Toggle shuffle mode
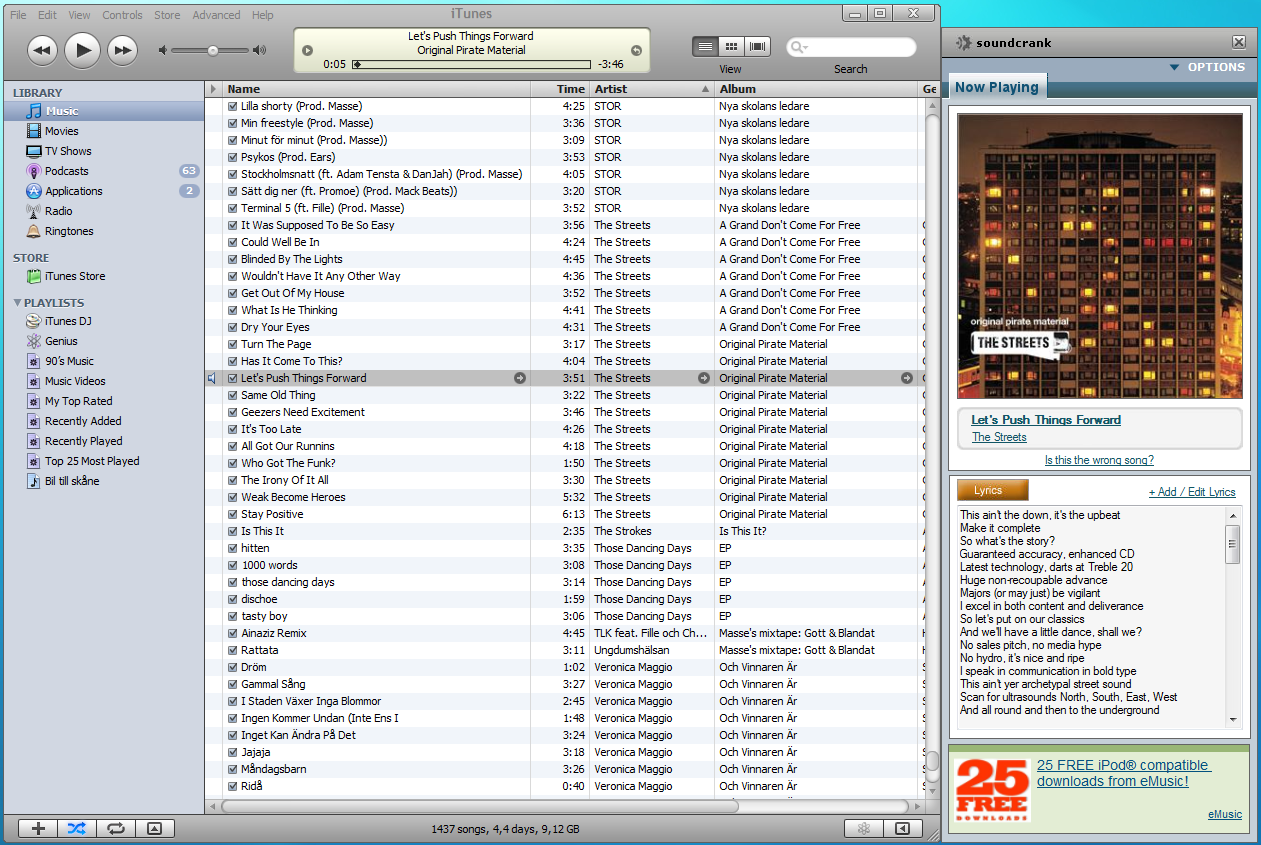1261x845 pixels. tap(77, 828)
